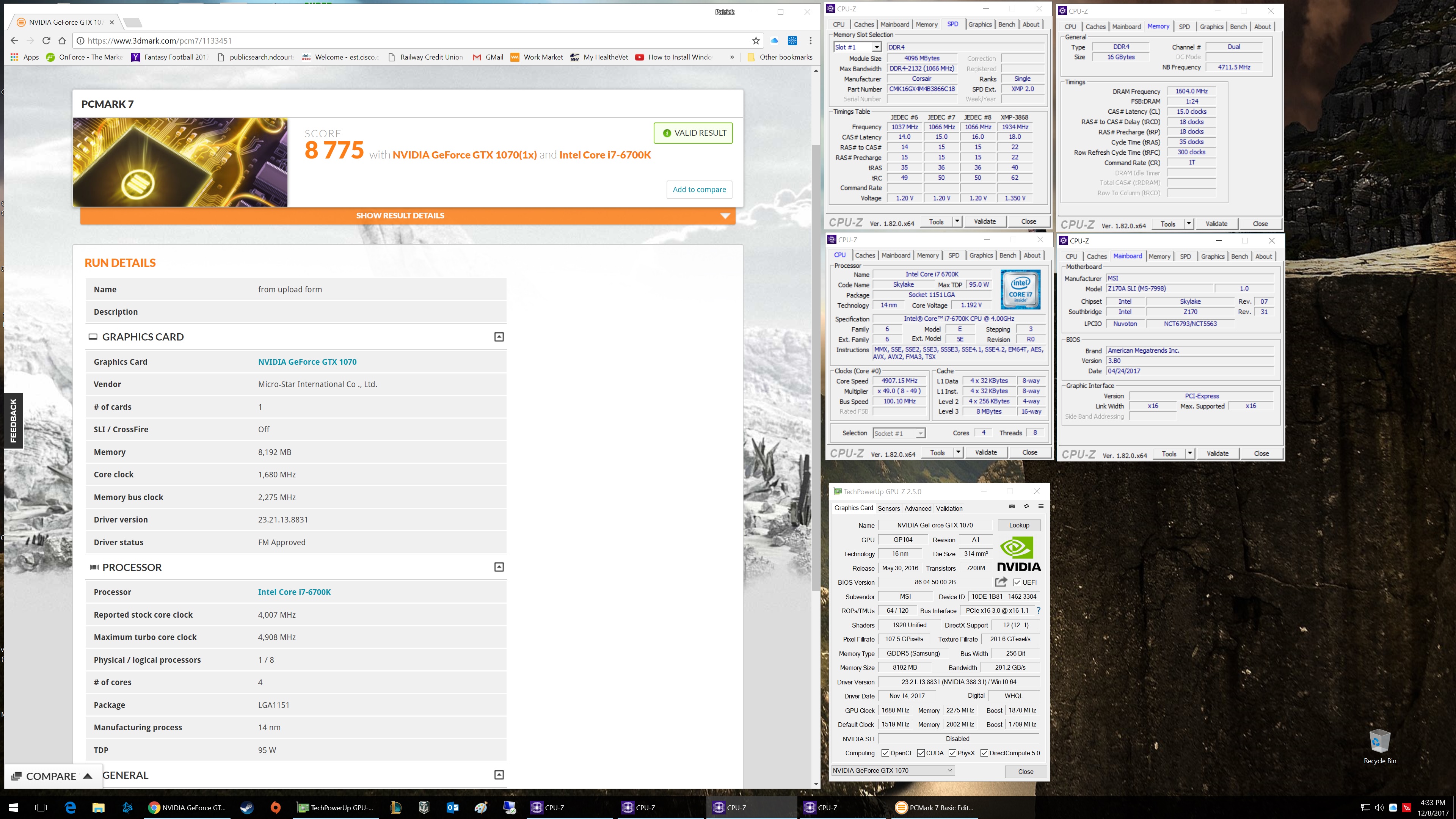Open the Graphics tab in the CPU tab CPU-Z window
Screen dimensions: 1456x819
tap(981, 256)
